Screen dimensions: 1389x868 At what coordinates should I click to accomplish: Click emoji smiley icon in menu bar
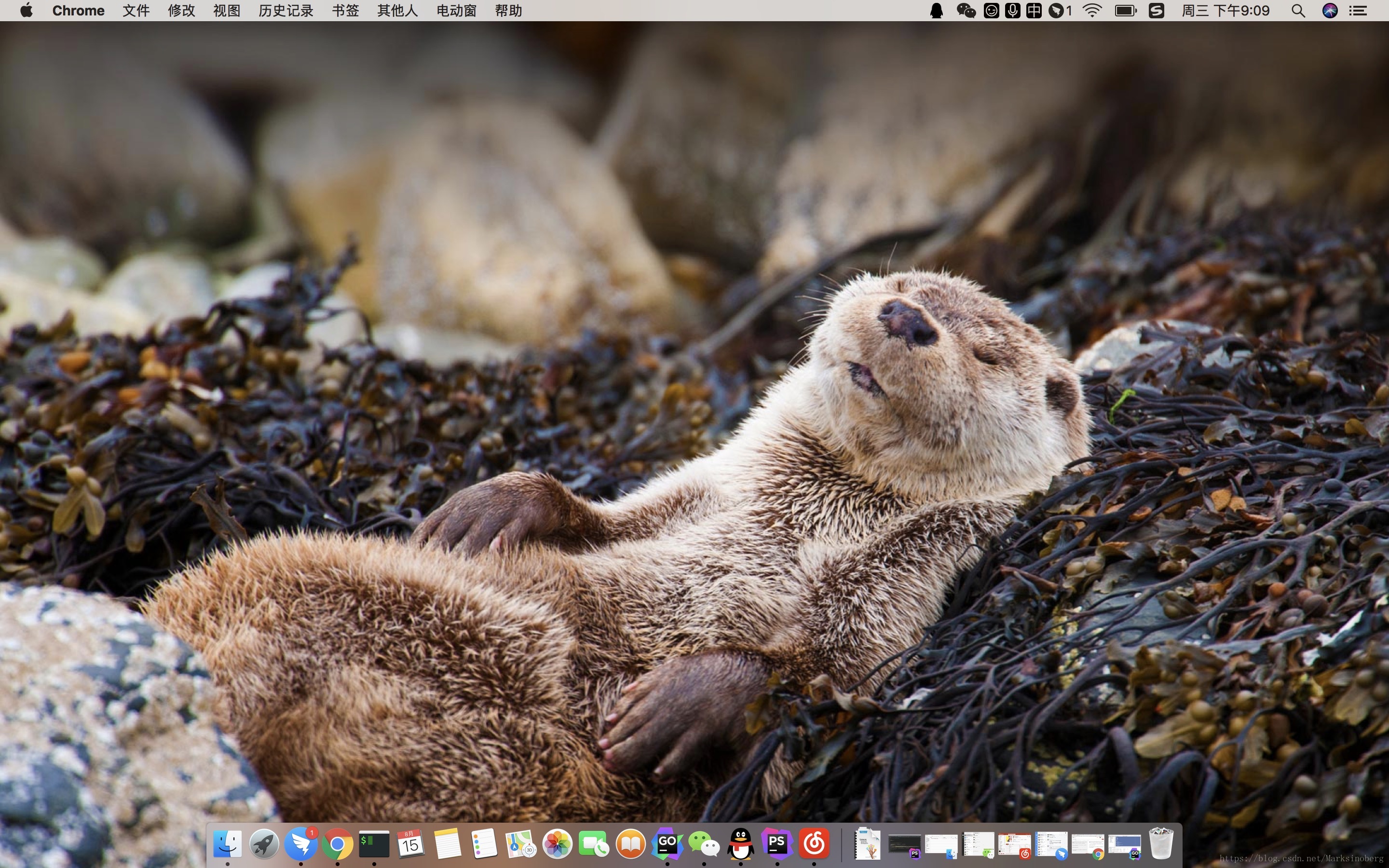(991, 10)
